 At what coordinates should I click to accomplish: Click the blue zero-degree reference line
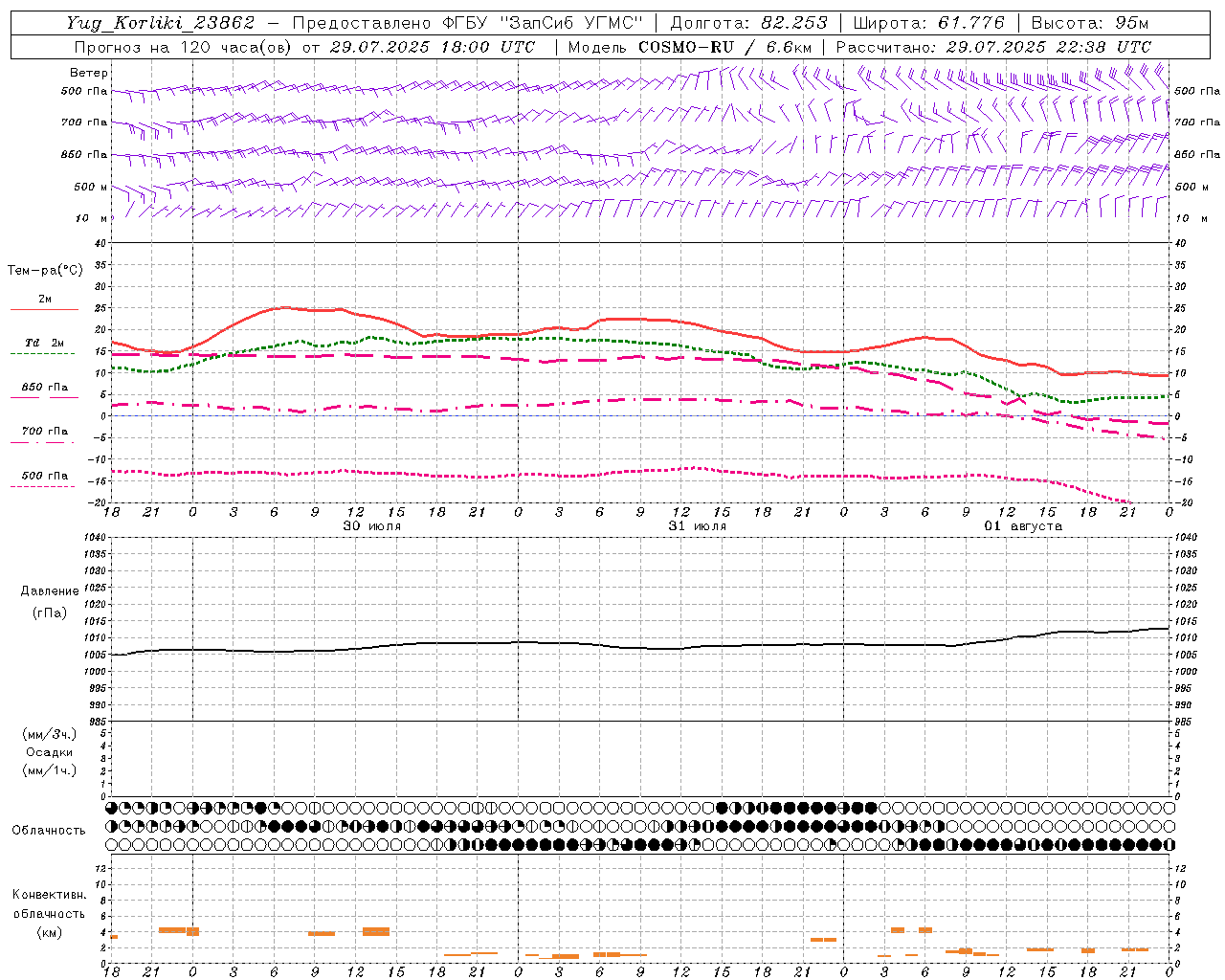[640, 415]
